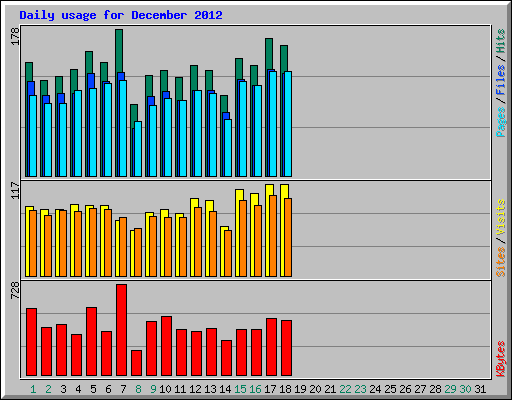Click the "Pages" legend label

click(x=501, y=122)
